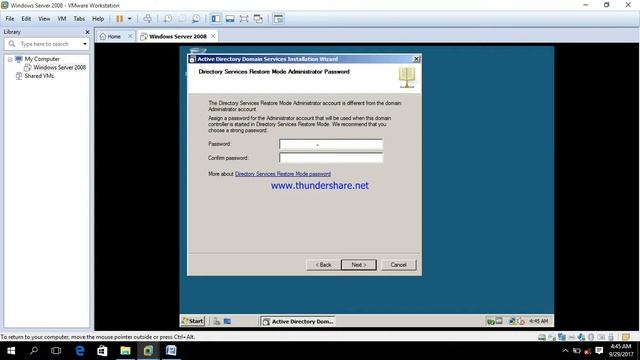
Task: Select Windows Server 2008 in library tree
Action: pos(60,67)
